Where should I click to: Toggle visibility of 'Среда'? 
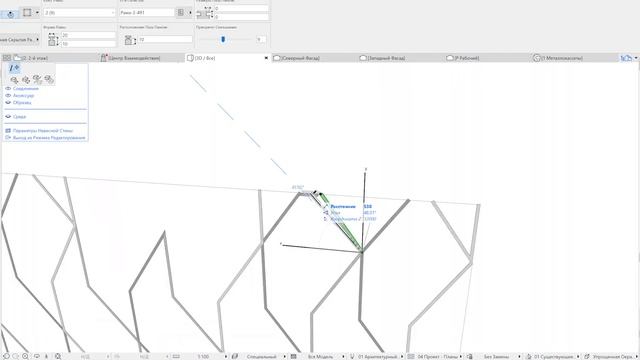(8, 116)
